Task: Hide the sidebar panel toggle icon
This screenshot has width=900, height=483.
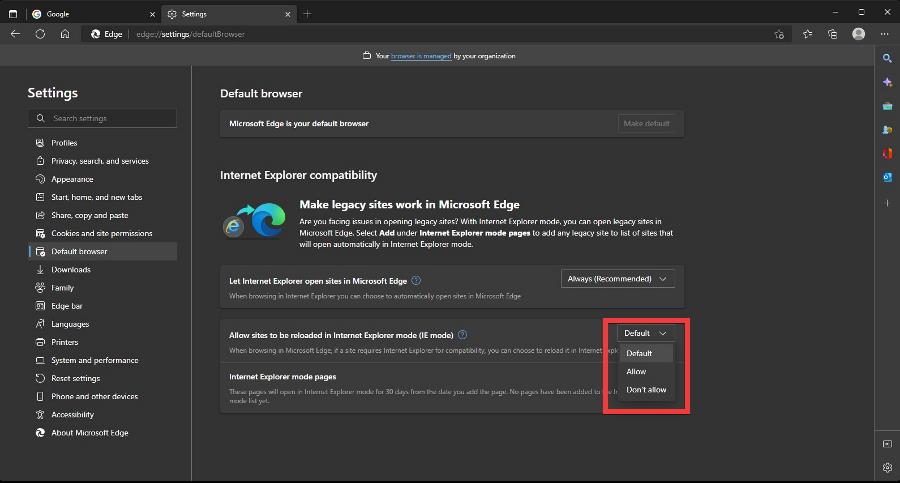Action: point(887,444)
